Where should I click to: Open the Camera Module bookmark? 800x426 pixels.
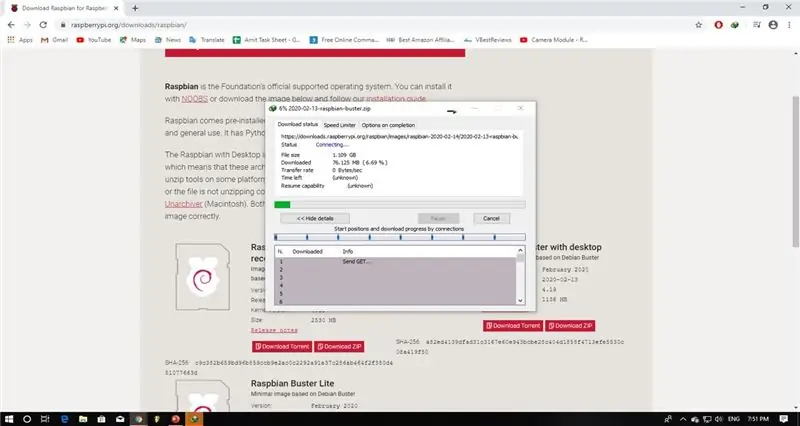tap(554, 40)
